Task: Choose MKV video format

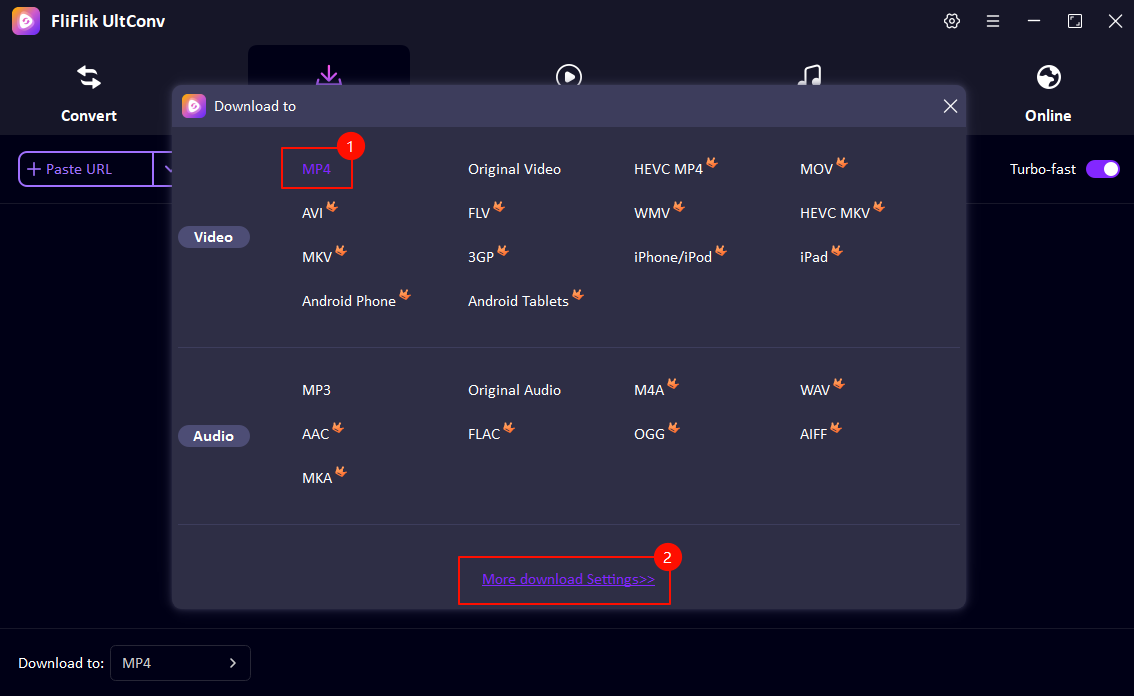Action: (x=317, y=258)
